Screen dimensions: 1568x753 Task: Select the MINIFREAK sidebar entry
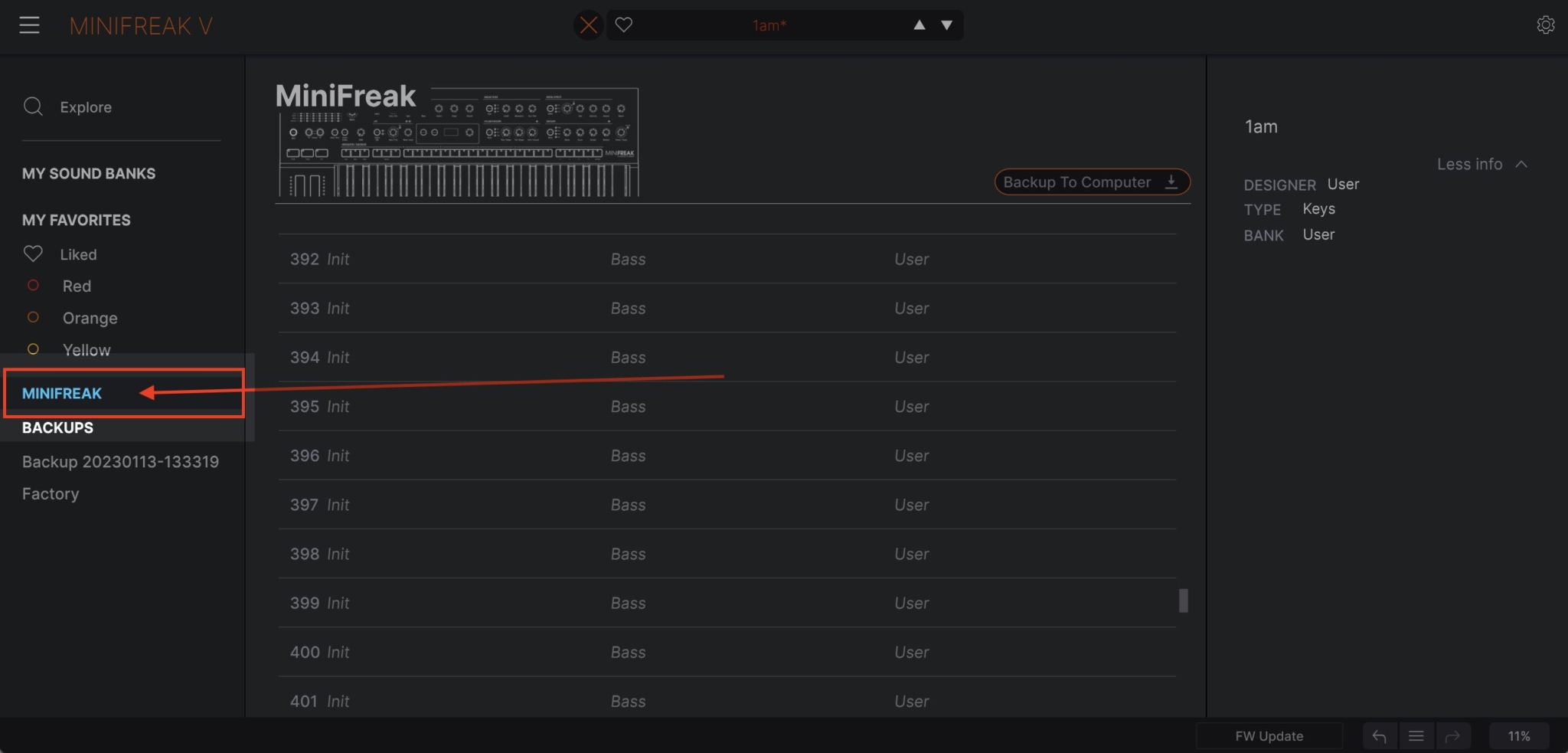point(61,393)
